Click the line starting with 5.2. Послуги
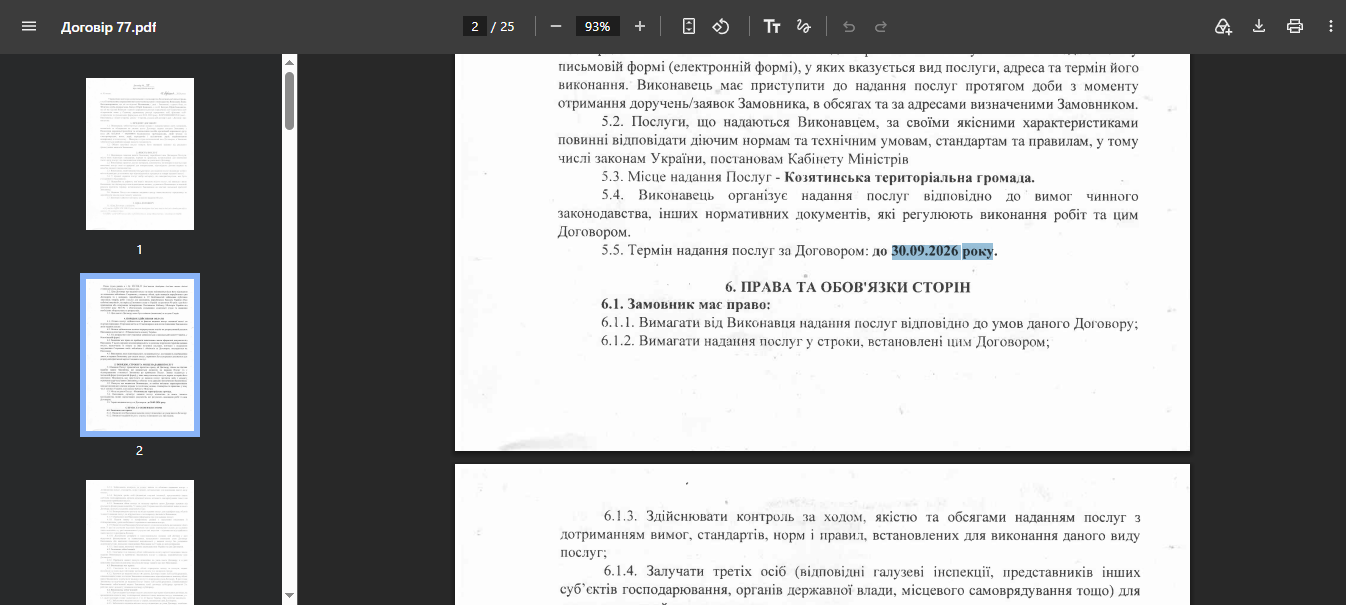1346x605 pixels. coord(869,122)
